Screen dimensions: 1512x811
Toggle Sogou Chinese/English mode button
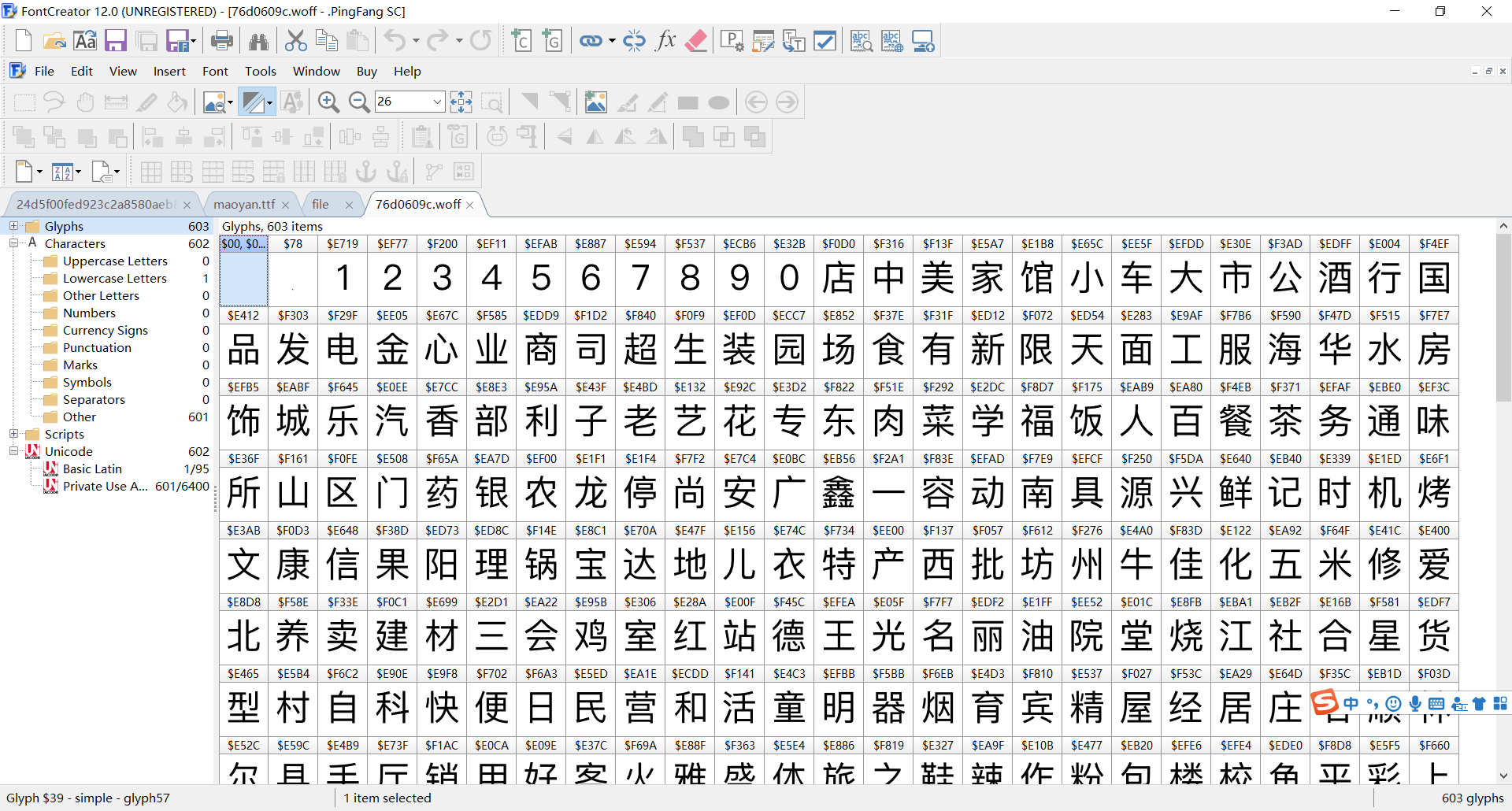[1351, 703]
